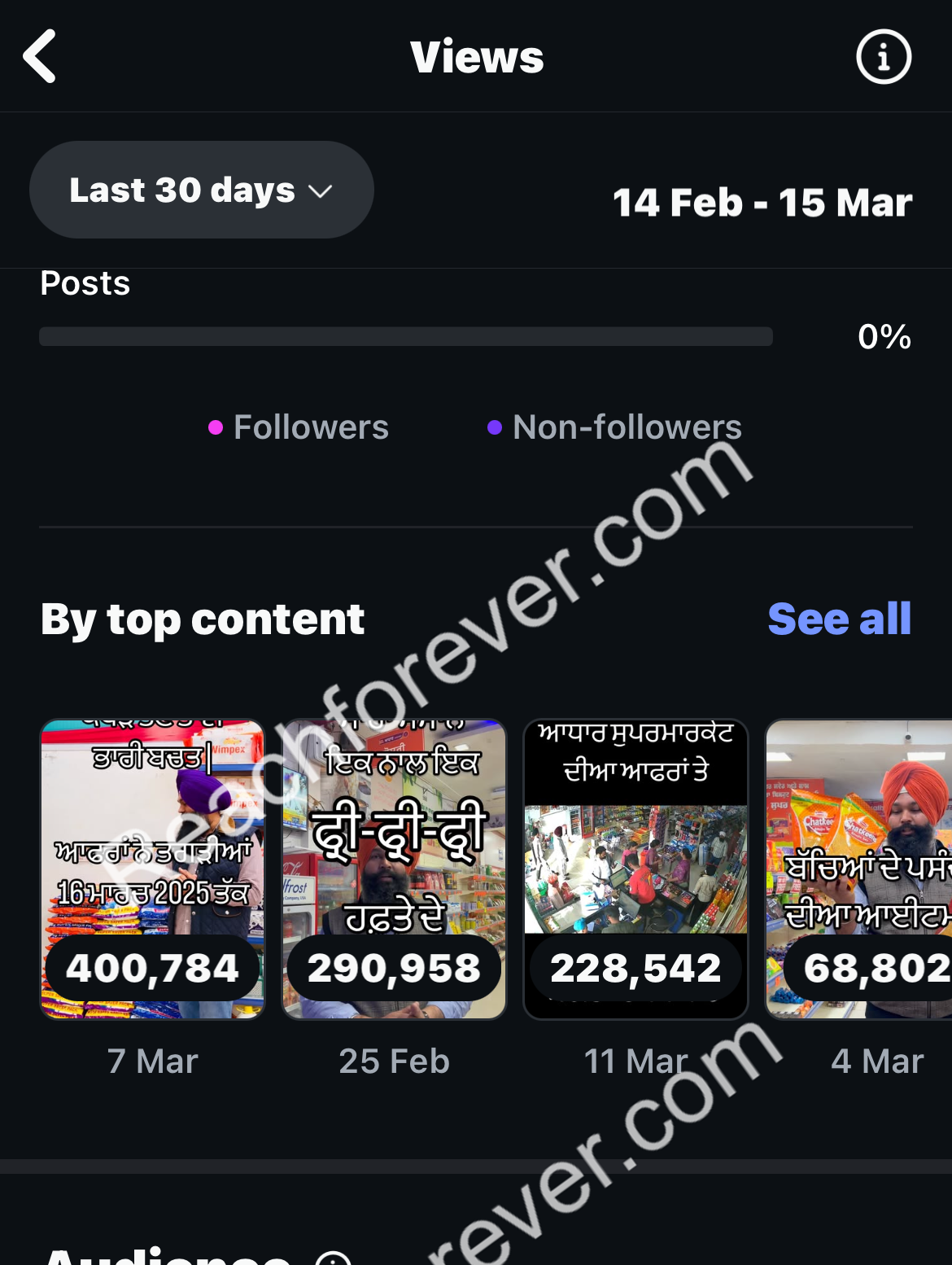952x1265 pixels.
Task: Click the Posts progress bar
Action: (406, 336)
